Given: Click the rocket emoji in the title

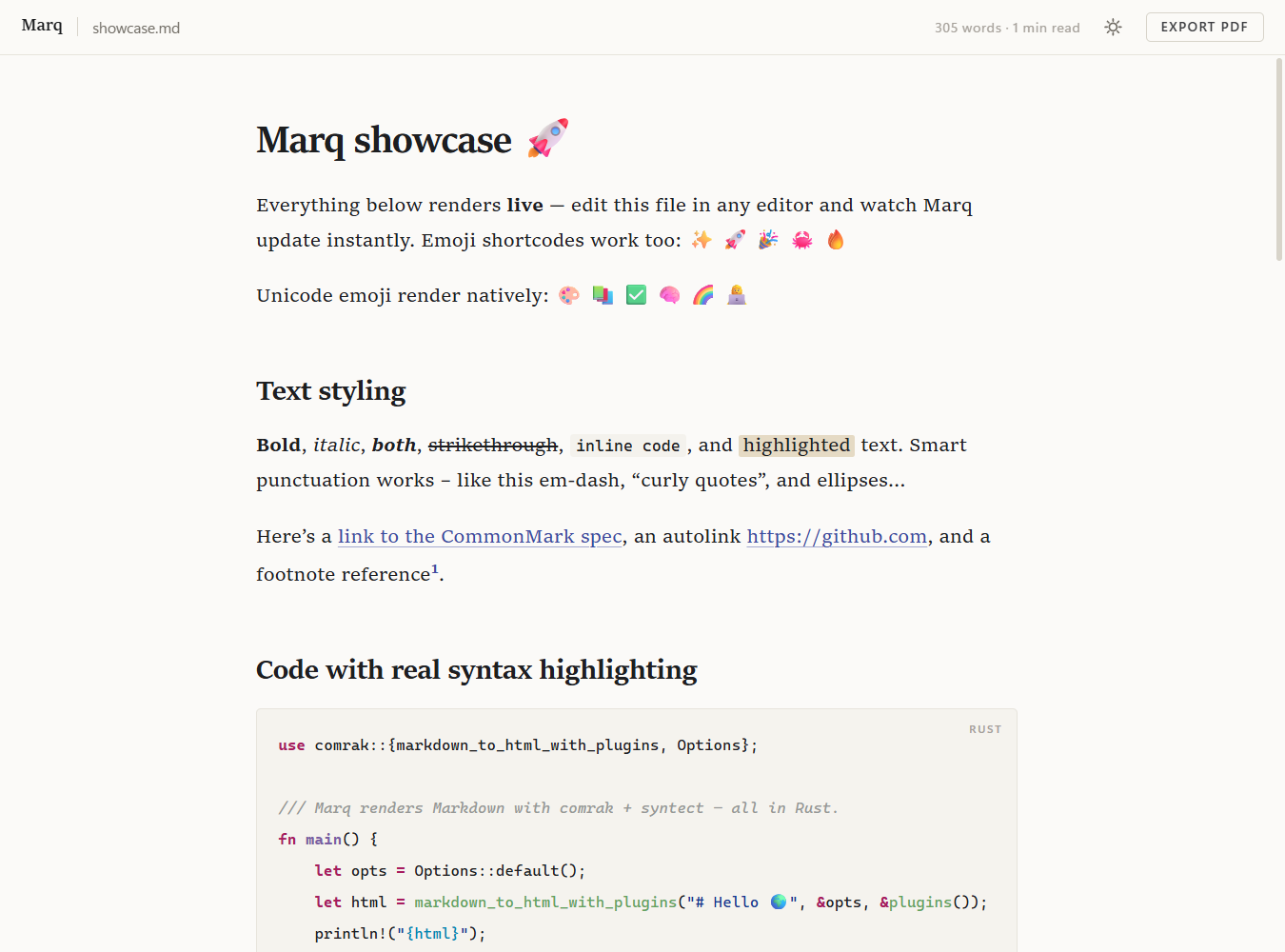Looking at the screenshot, I should pos(548,138).
